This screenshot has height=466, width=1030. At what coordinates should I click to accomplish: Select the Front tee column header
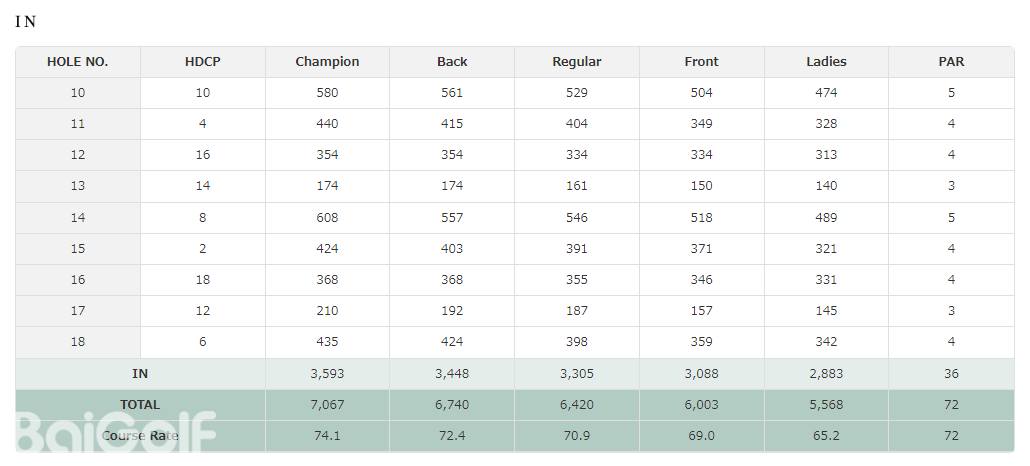click(701, 62)
